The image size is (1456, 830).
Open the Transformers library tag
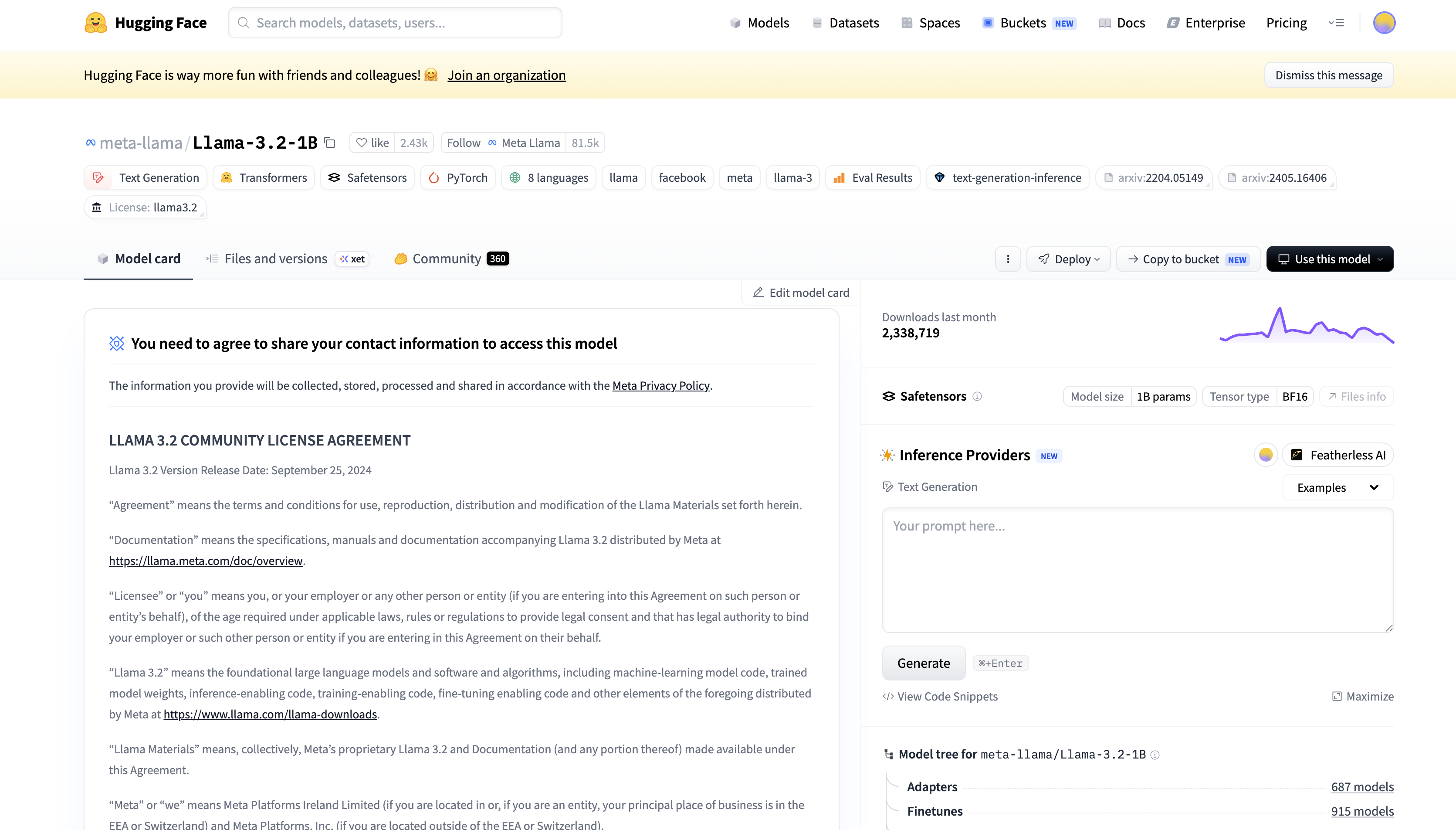[264, 178]
